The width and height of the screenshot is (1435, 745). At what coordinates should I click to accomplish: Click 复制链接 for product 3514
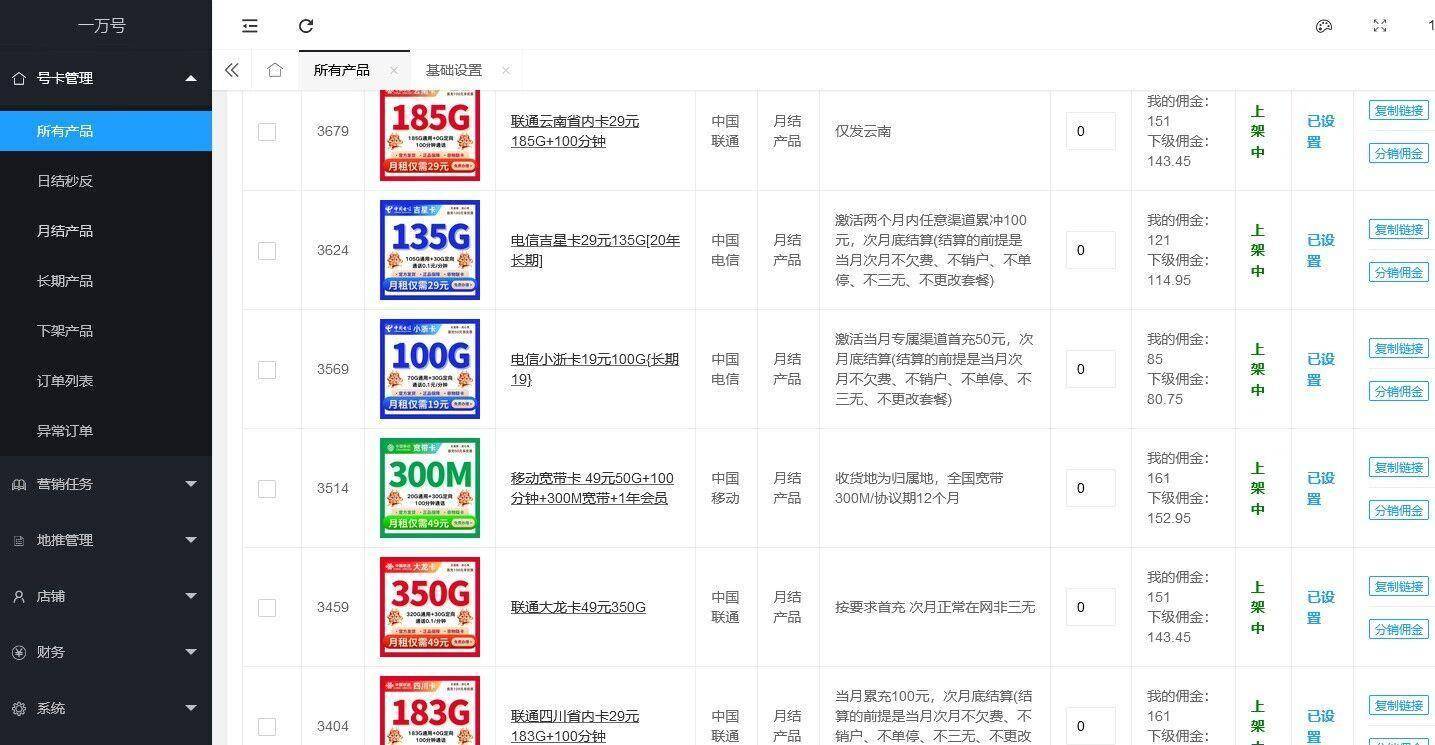[x=1398, y=468]
